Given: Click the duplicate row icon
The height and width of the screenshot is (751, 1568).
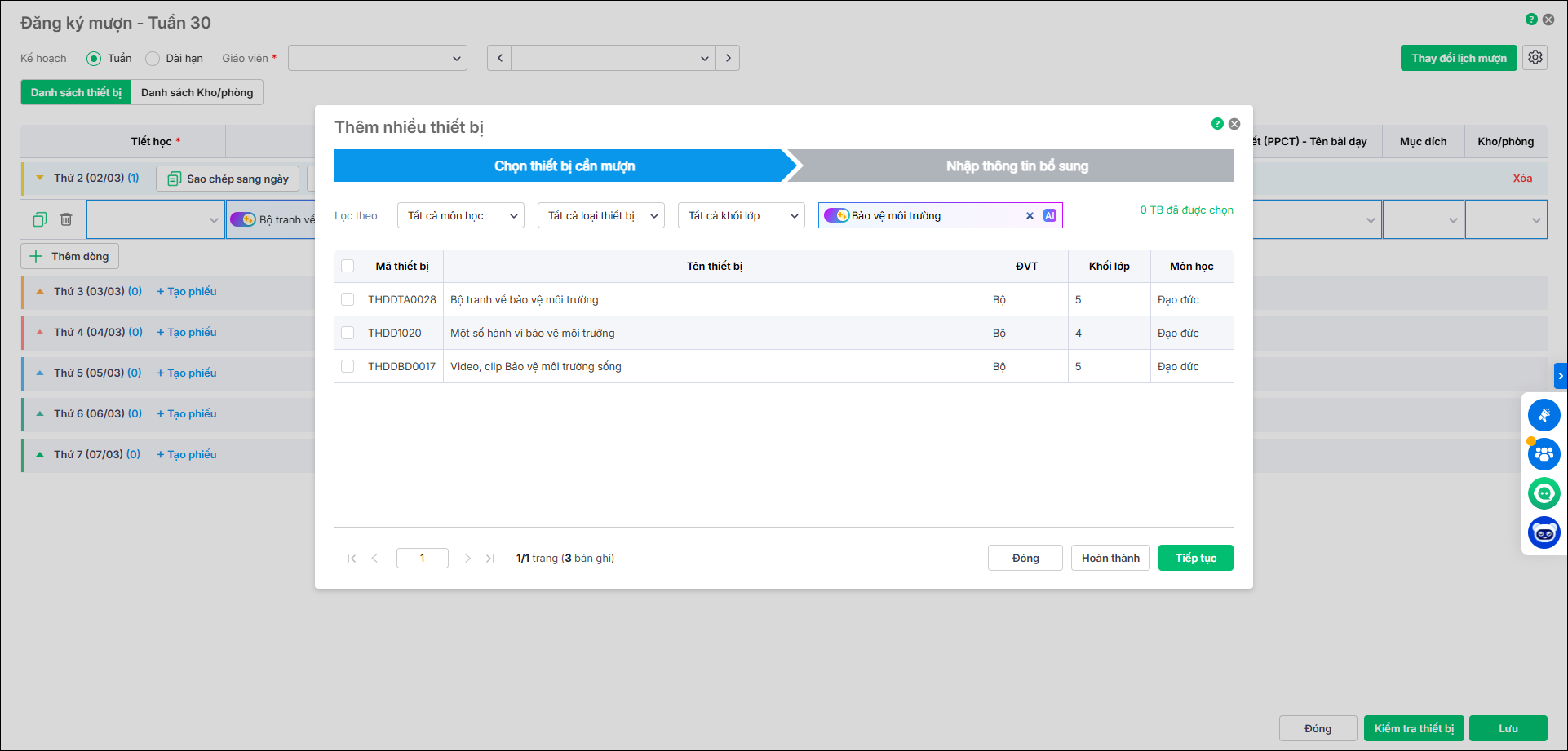Looking at the screenshot, I should click(40, 219).
